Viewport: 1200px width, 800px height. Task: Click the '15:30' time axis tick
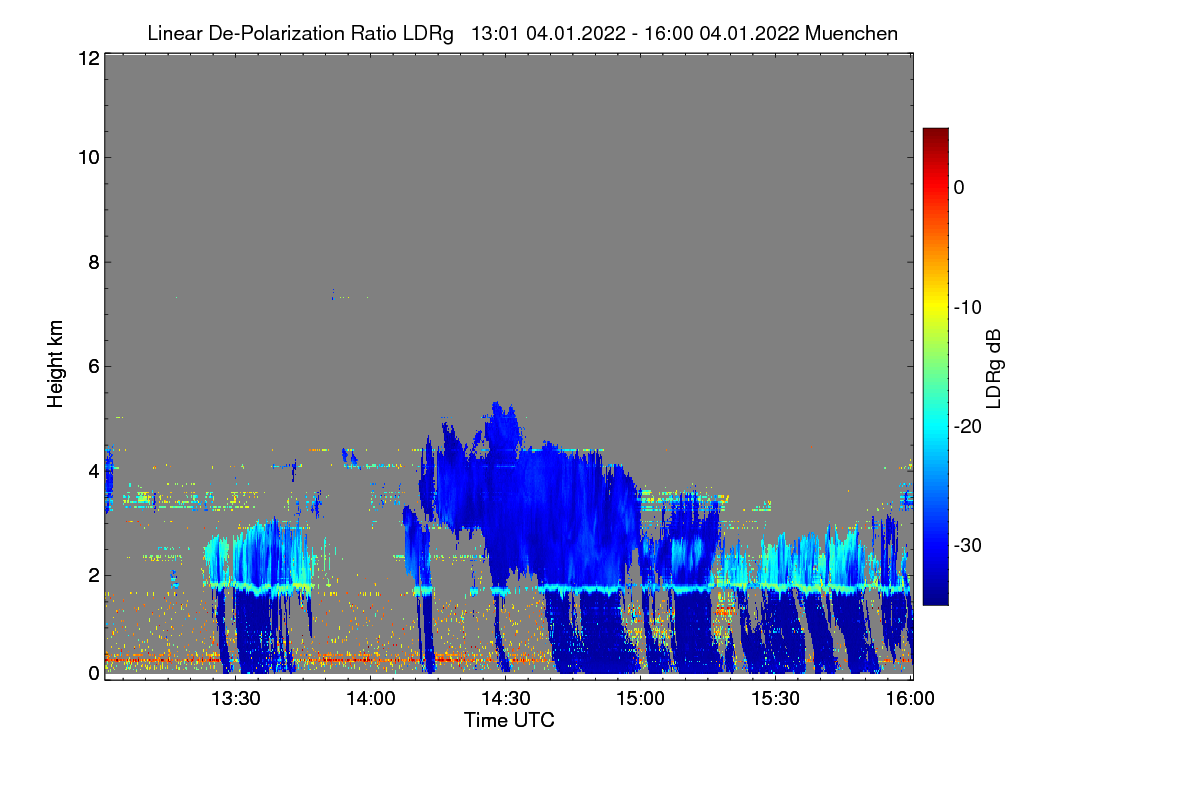[x=776, y=698]
